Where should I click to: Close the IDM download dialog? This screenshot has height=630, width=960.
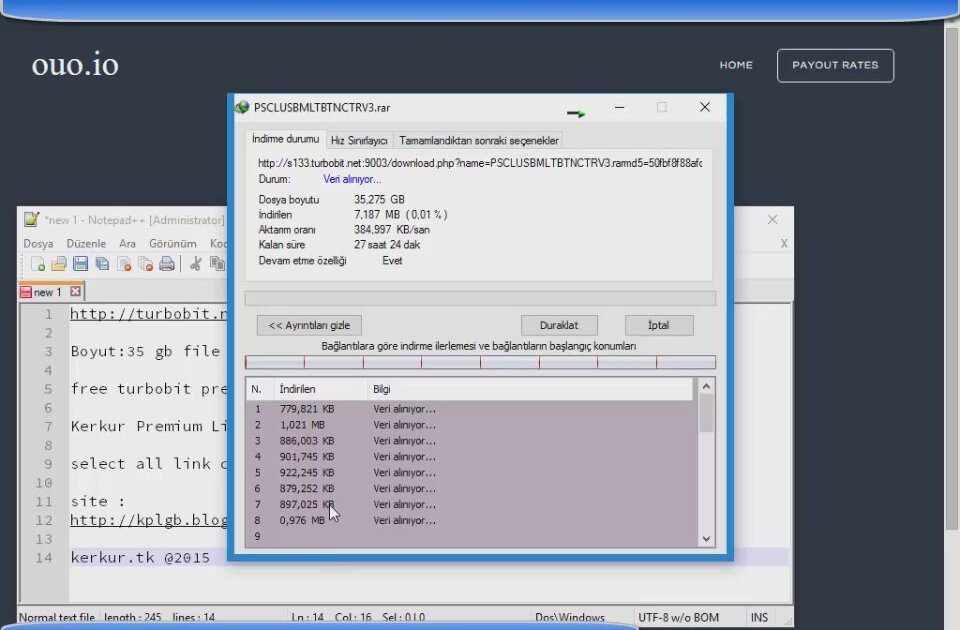click(705, 107)
